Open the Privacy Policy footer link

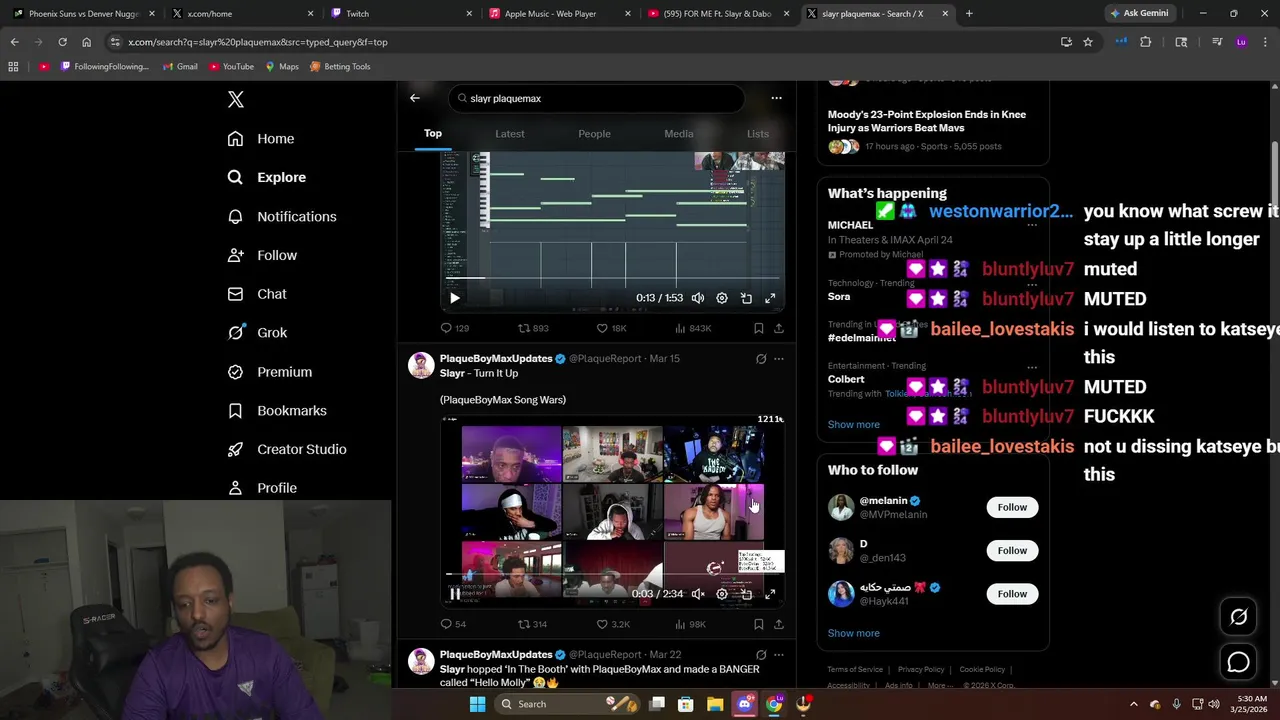click(921, 670)
